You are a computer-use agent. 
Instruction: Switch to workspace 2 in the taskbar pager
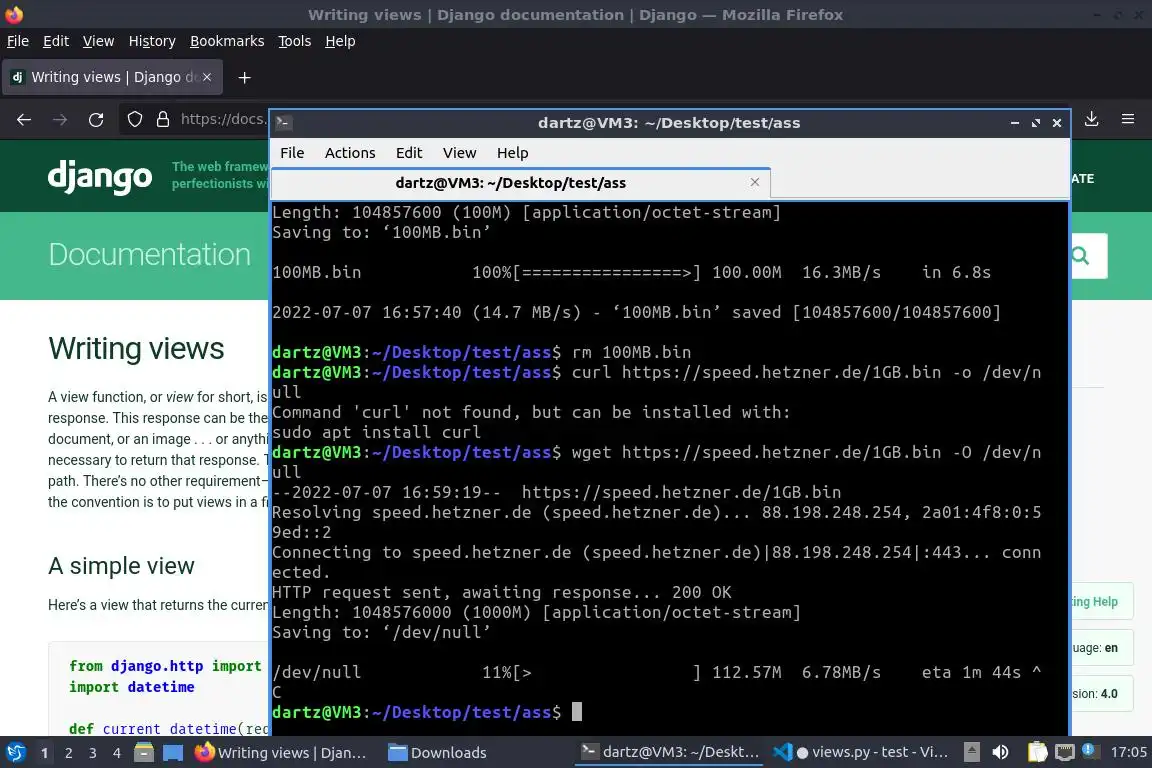[69, 753]
